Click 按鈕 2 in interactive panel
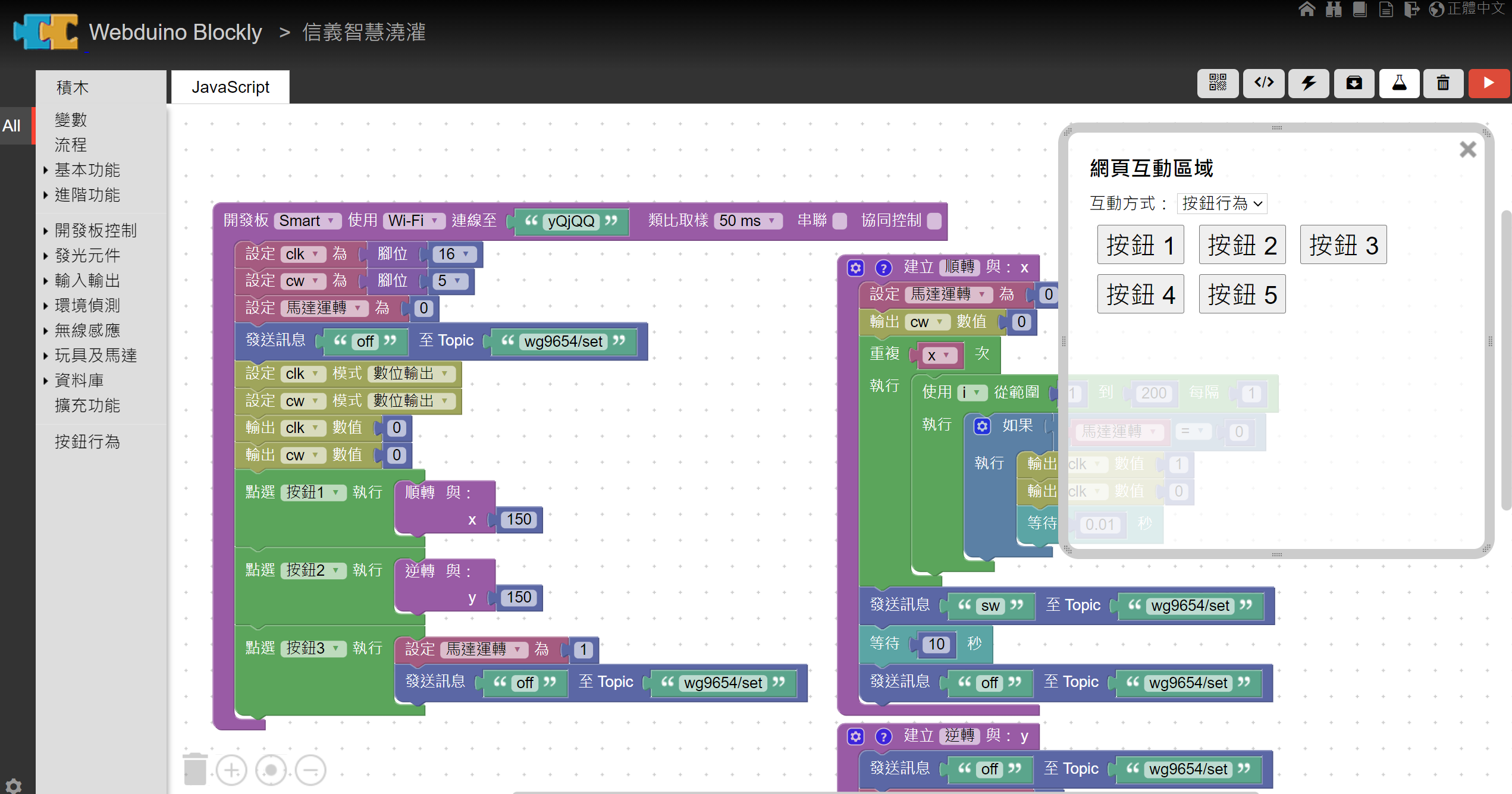1512x794 pixels. [x=1242, y=244]
